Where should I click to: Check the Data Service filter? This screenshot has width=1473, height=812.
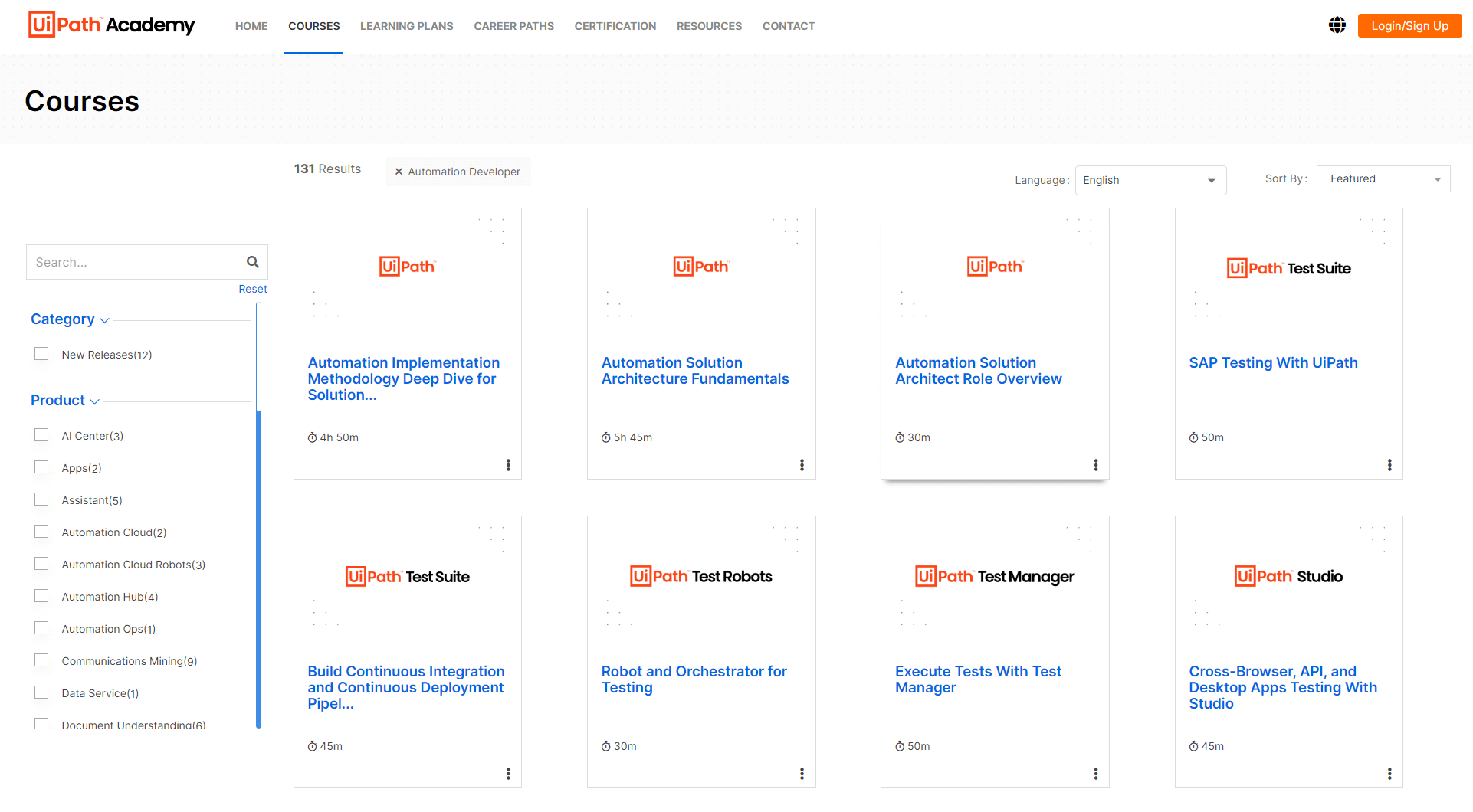(41, 692)
